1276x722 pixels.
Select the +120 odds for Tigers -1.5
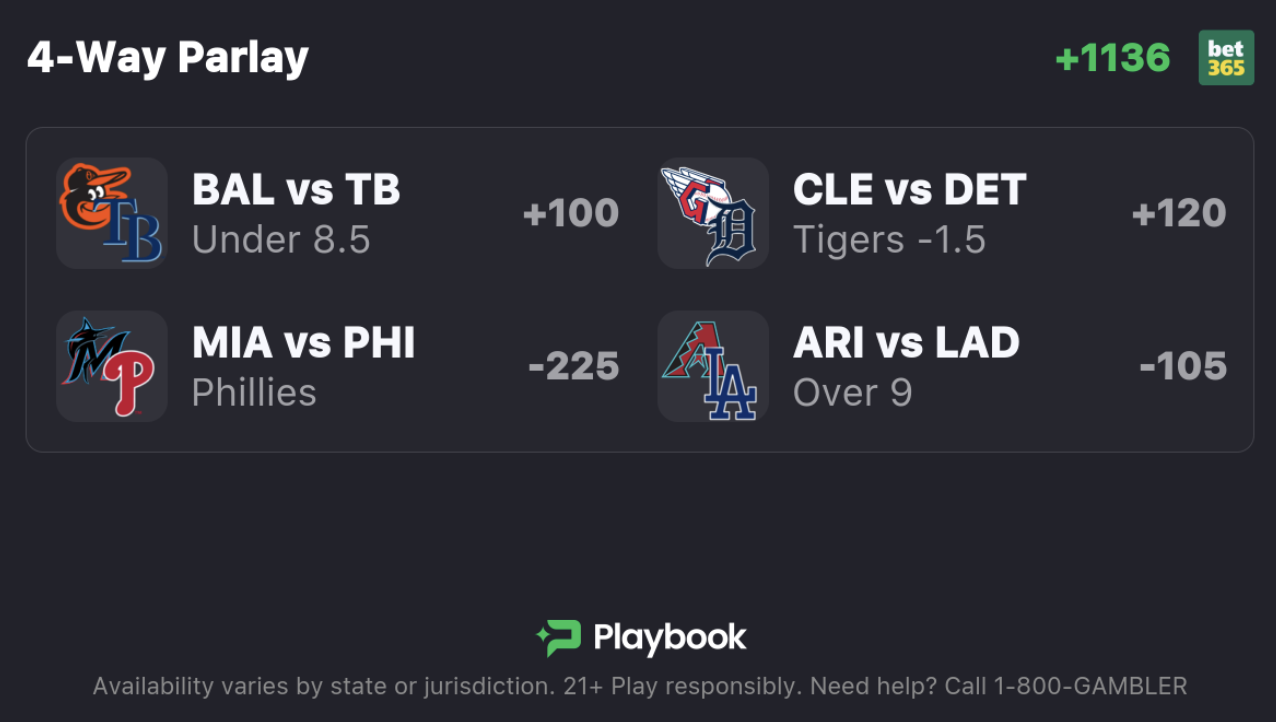pyautogui.click(x=1179, y=213)
